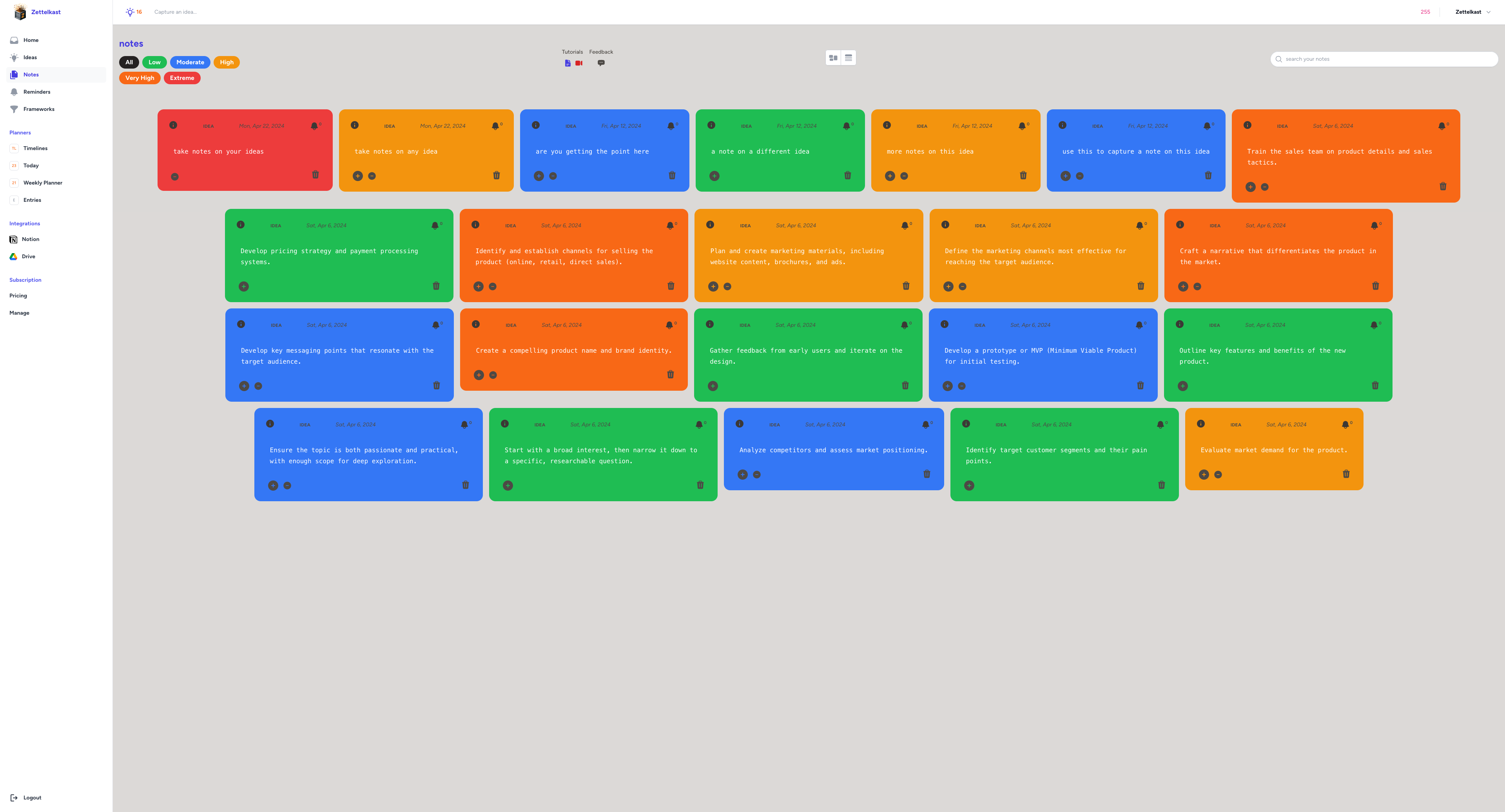Filter notes by High priority
This screenshot has height=812, width=1505.
227,62
